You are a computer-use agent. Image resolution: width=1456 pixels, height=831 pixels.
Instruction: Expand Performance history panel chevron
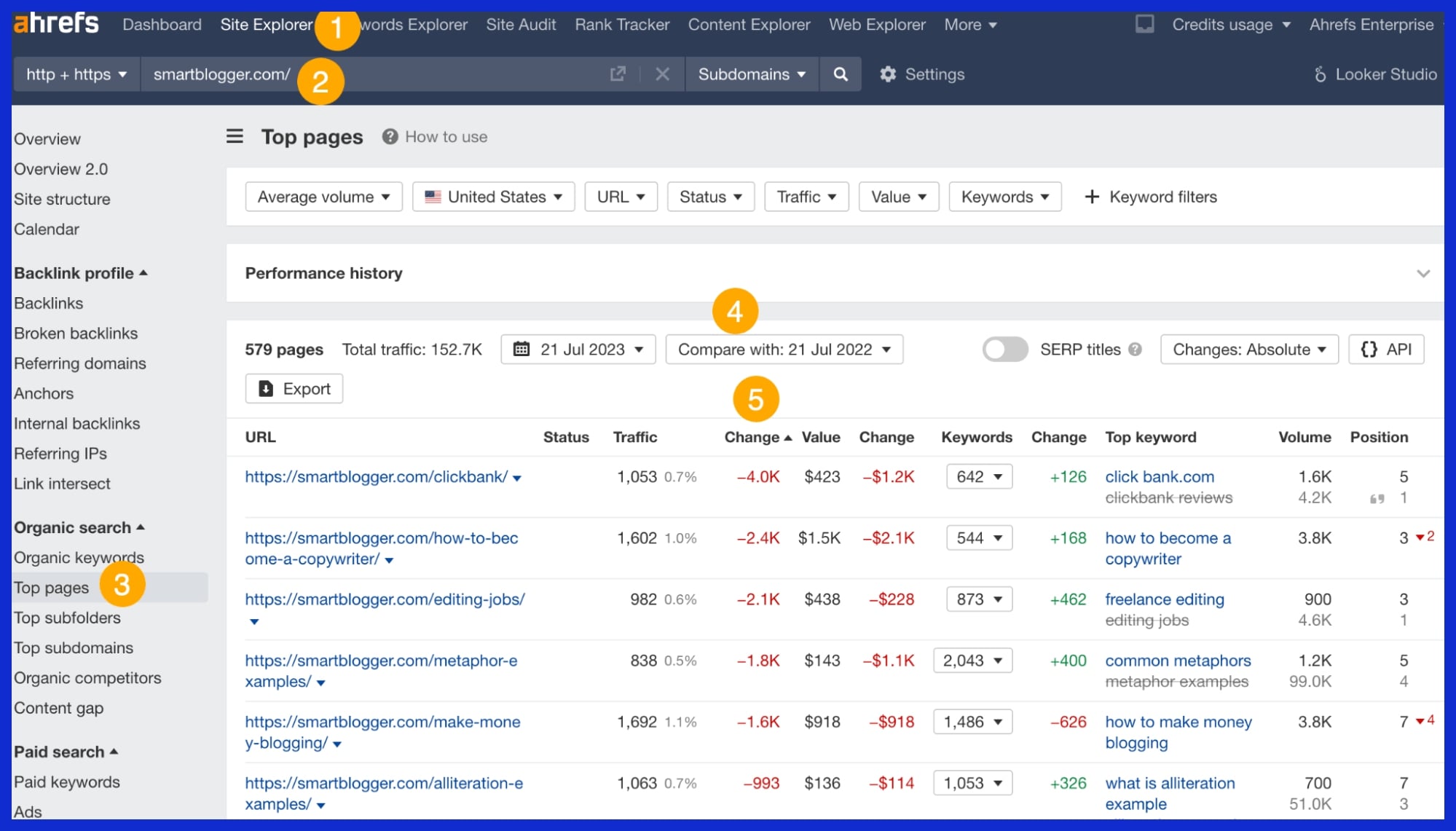[1423, 274]
